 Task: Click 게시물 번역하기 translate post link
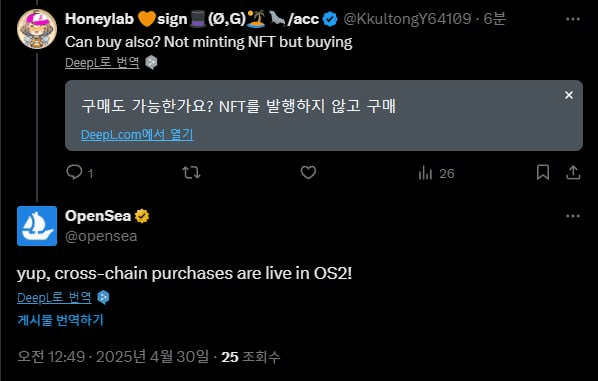[60, 320]
